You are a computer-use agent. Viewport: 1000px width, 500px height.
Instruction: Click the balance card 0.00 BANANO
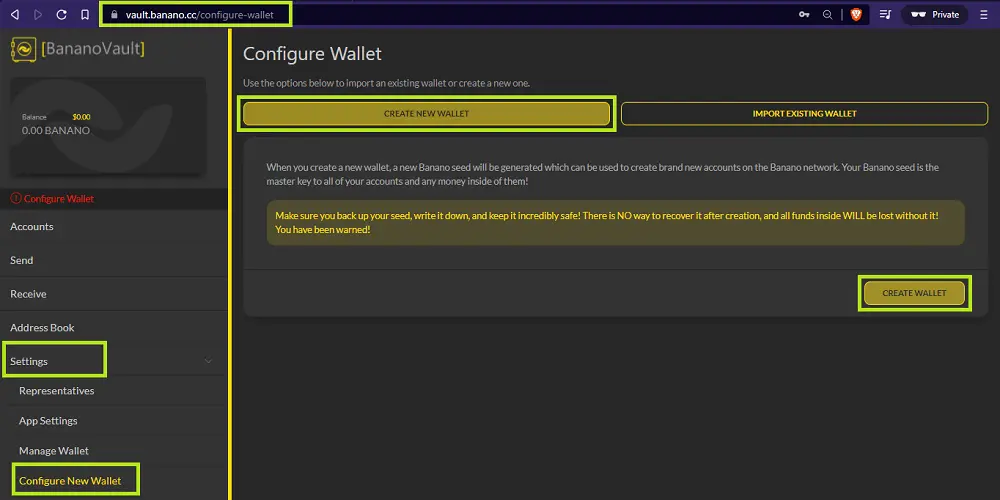(x=108, y=127)
